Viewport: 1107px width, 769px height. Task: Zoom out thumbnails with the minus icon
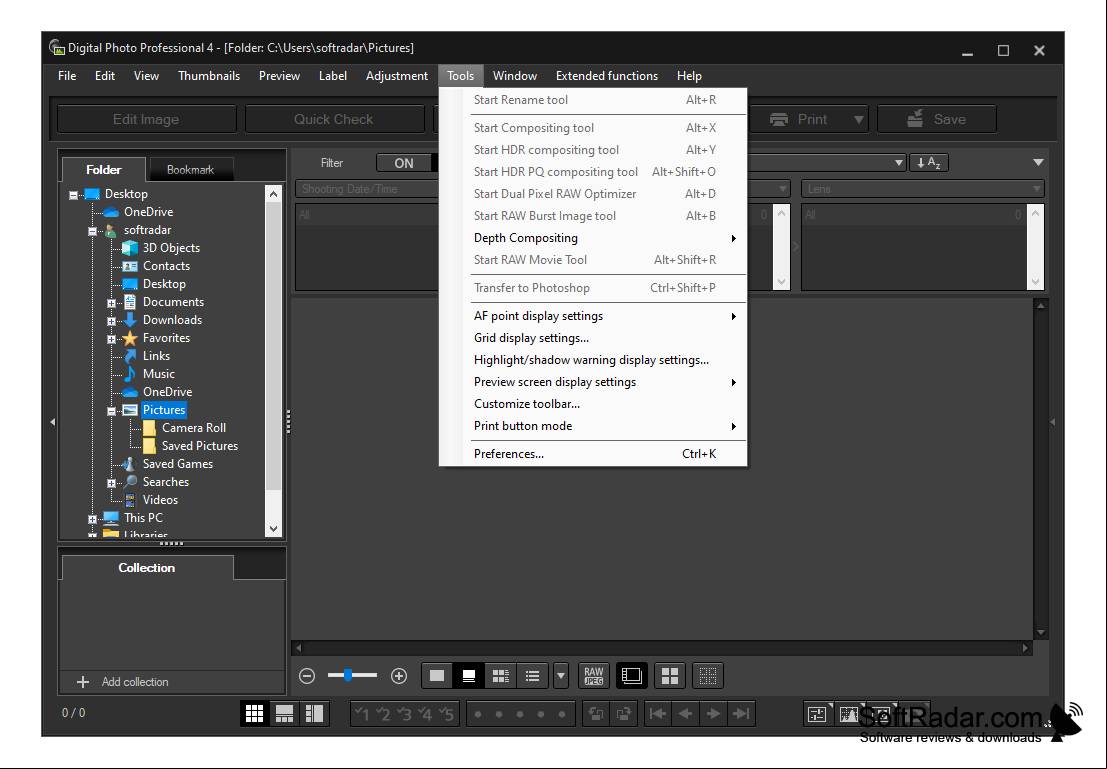coord(306,676)
